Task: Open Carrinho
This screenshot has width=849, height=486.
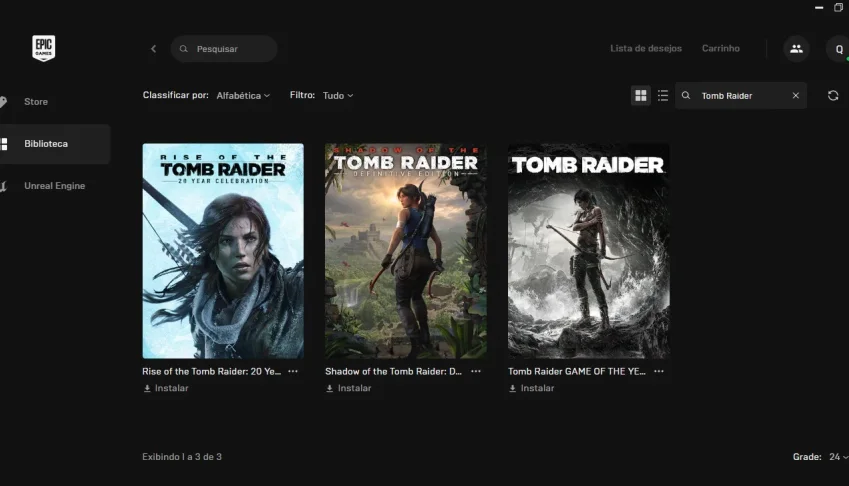Action: click(721, 48)
